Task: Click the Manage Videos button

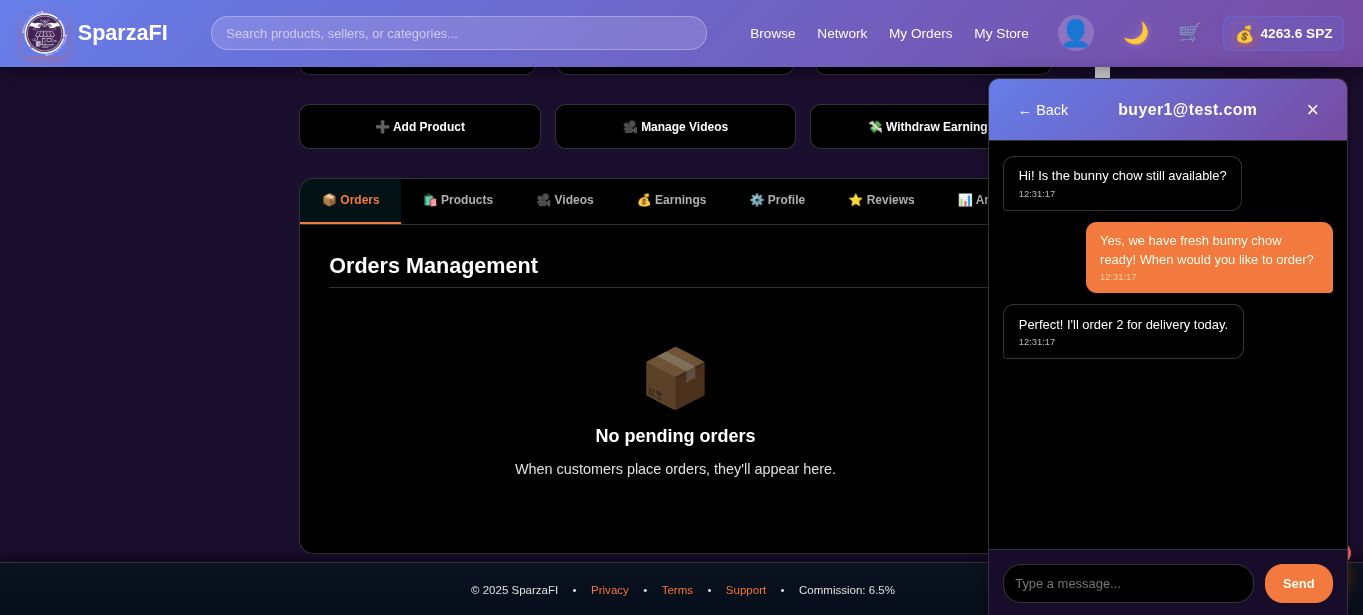Action: (675, 126)
